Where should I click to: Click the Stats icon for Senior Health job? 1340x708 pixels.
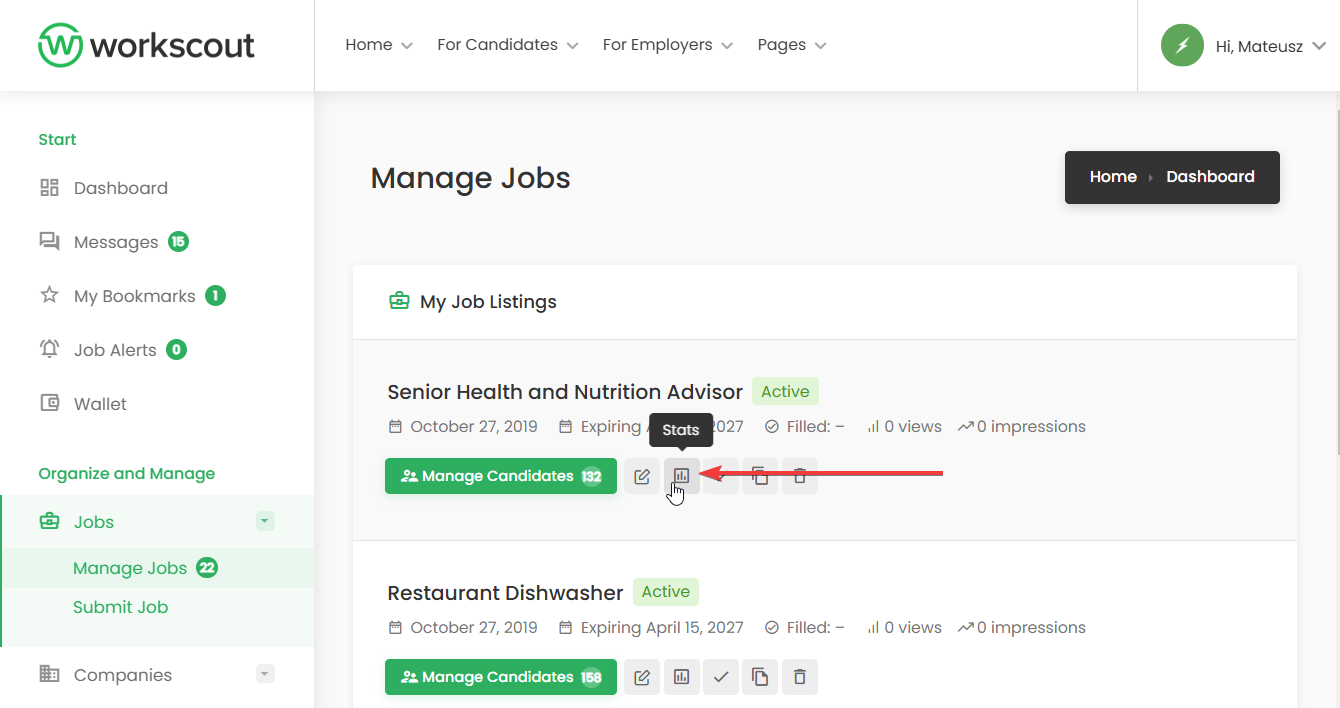pos(682,476)
